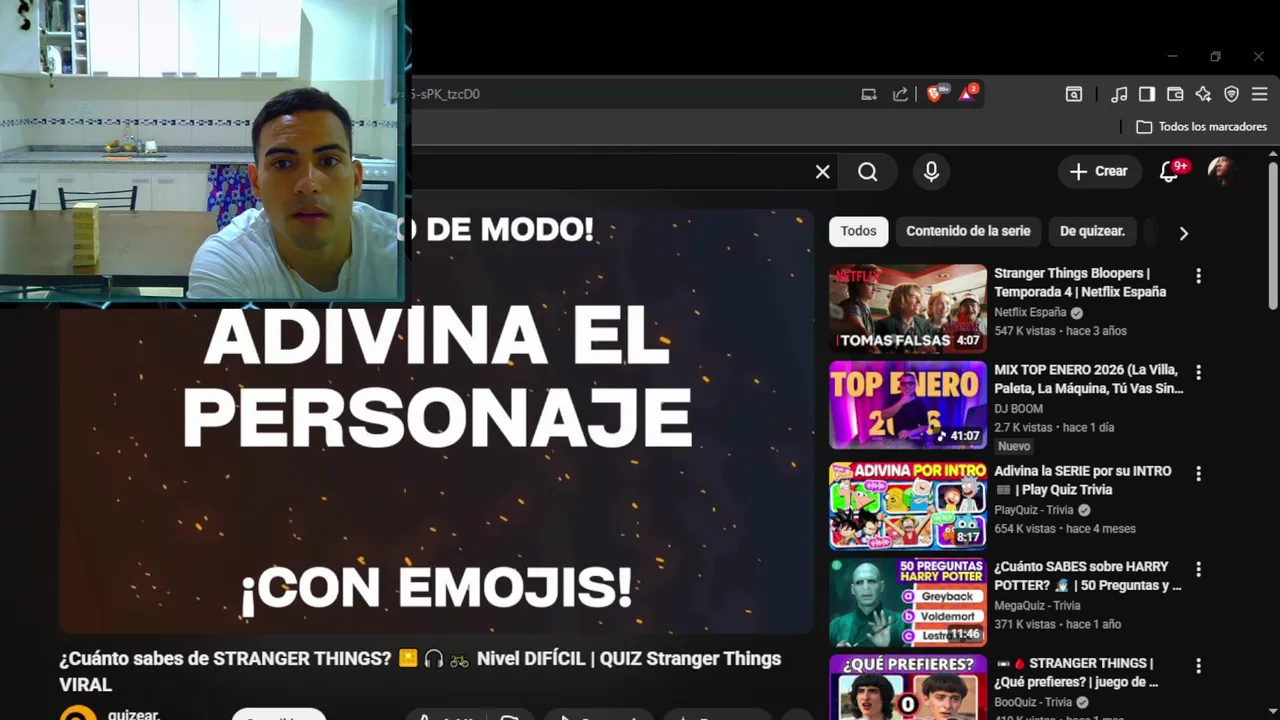Image resolution: width=1280 pixels, height=720 pixels.
Task: Open Stranger Things Bloopers video title
Action: point(1080,282)
